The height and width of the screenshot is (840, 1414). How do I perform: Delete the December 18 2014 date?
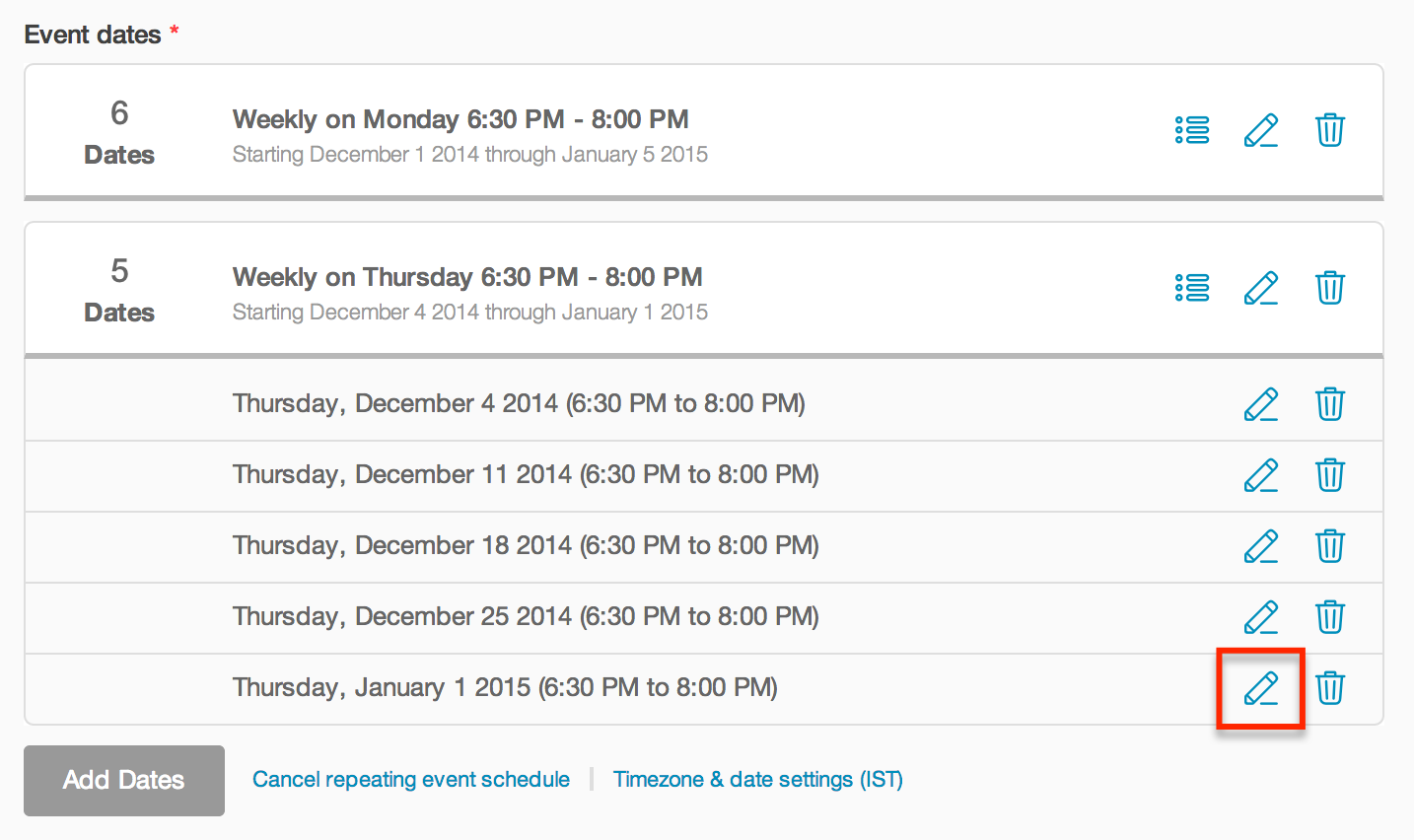click(1330, 546)
